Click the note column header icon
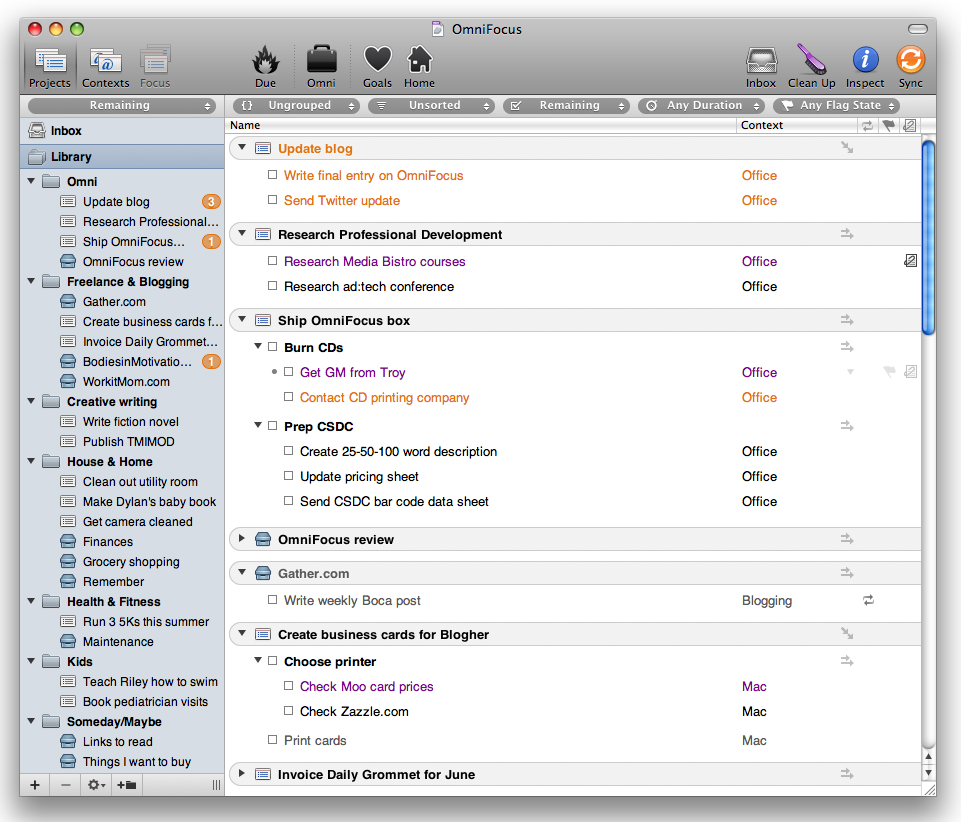Image resolution: width=961 pixels, height=822 pixels. tap(910, 125)
